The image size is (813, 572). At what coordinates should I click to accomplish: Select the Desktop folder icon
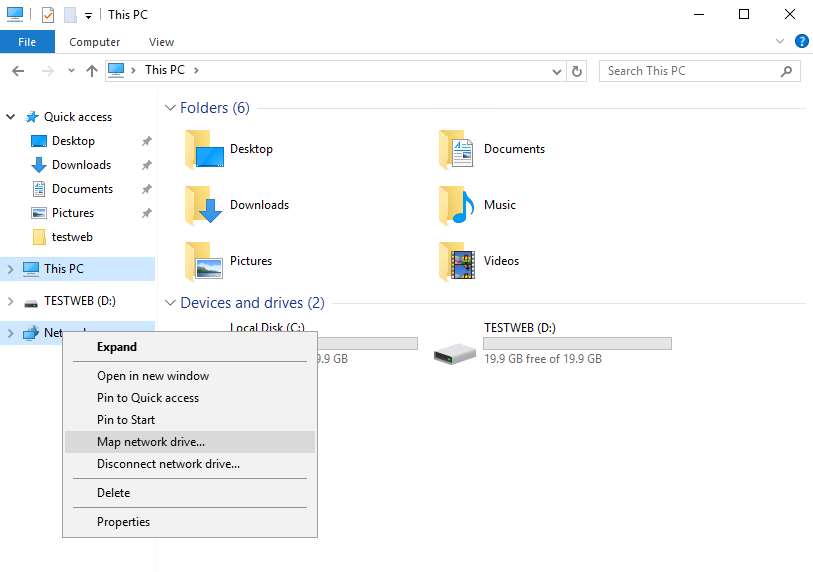pos(204,149)
